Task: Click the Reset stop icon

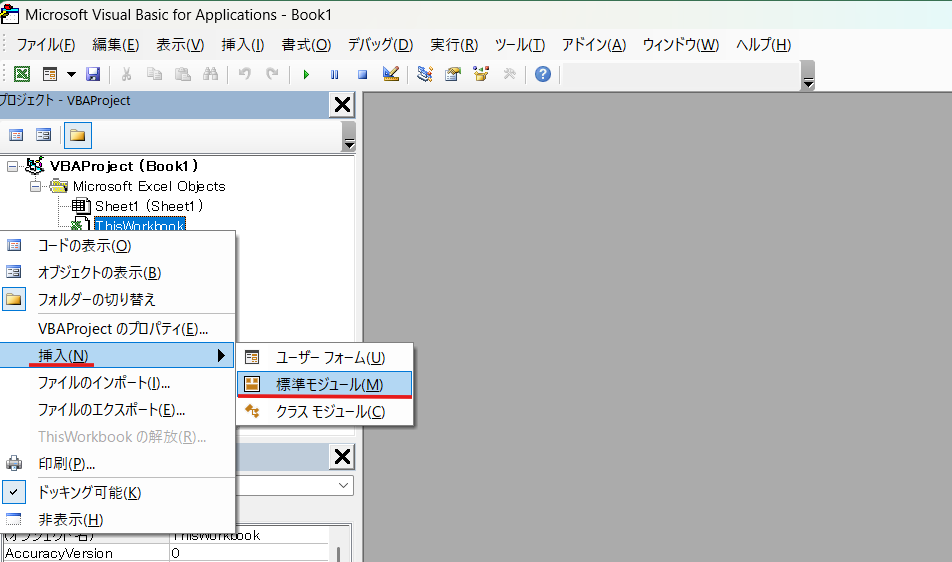Action: coord(362,74)
